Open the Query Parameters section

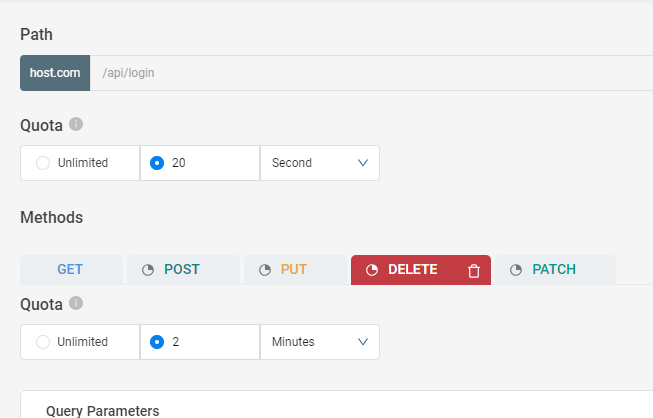tap(102, 410)
